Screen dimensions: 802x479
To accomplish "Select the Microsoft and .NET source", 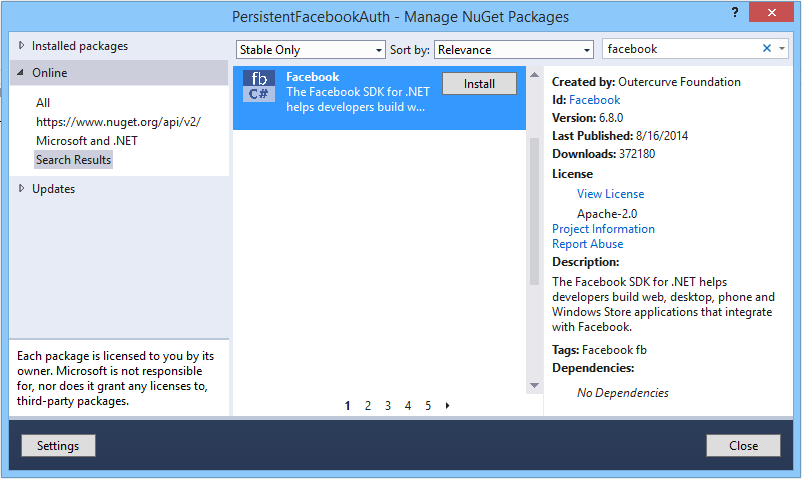I will pos(87,141).
